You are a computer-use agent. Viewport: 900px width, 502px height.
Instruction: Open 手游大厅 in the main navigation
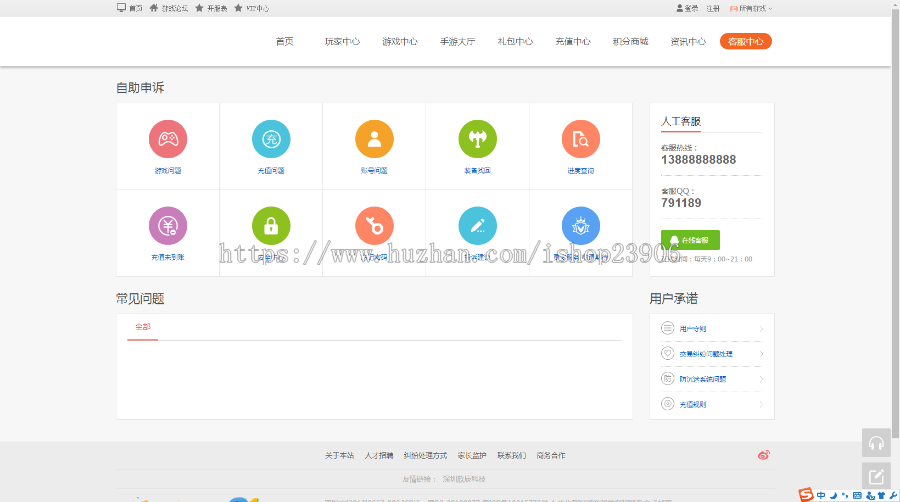[x=457, y=41]
